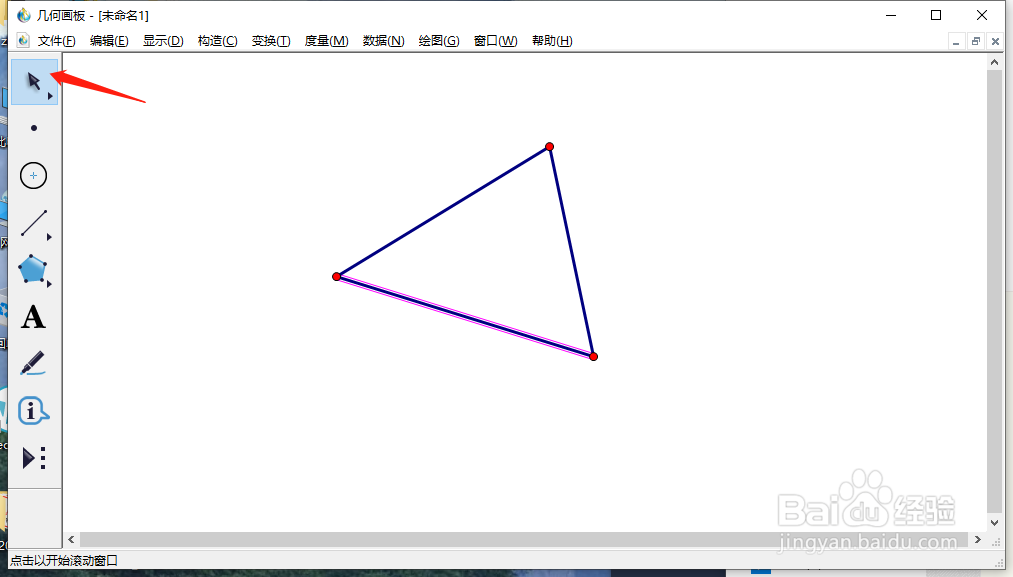1013x577 pixels.
Task: Click the horizontal scrollbar track
Action: (524, 540)
